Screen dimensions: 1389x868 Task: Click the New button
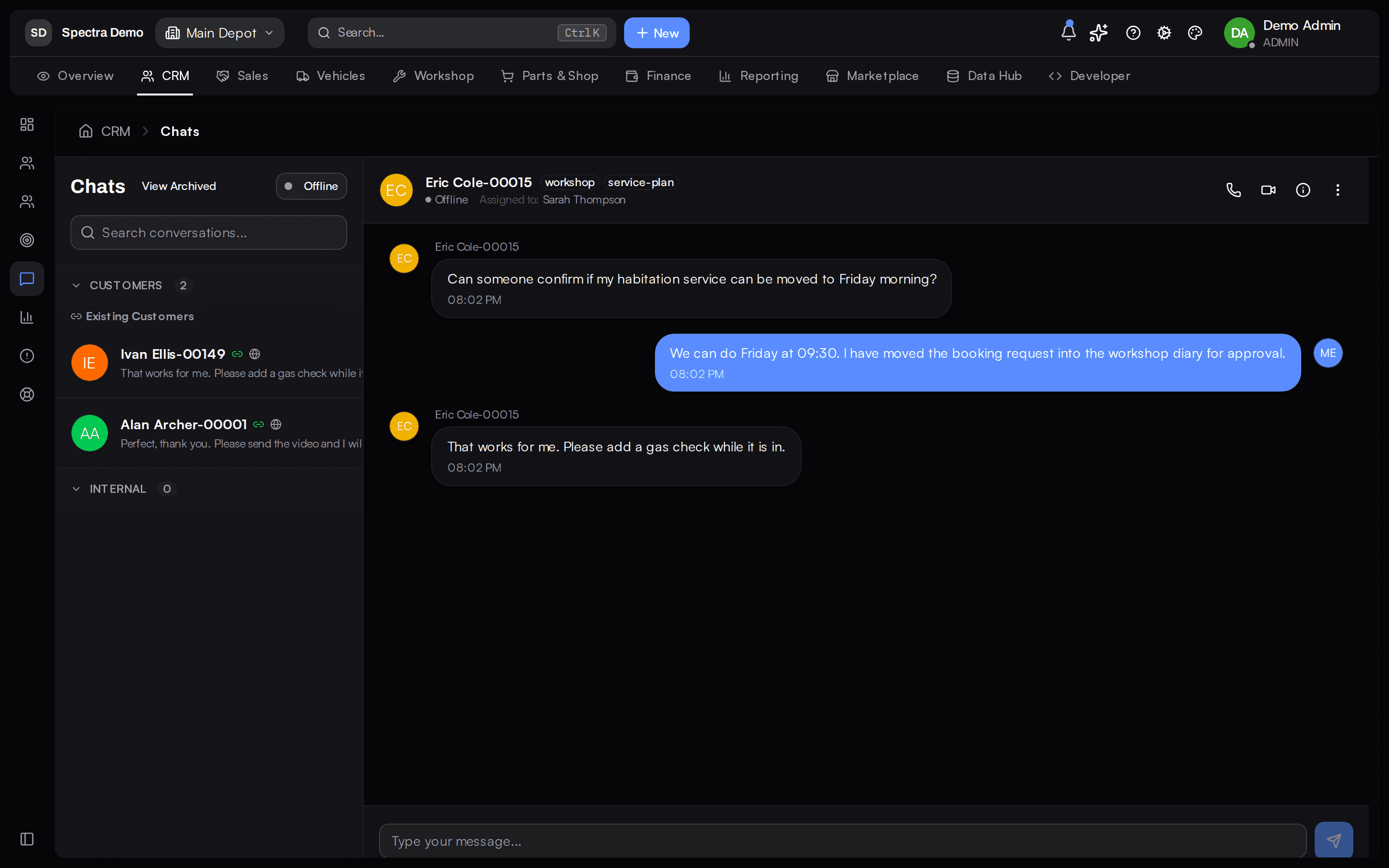656,33
